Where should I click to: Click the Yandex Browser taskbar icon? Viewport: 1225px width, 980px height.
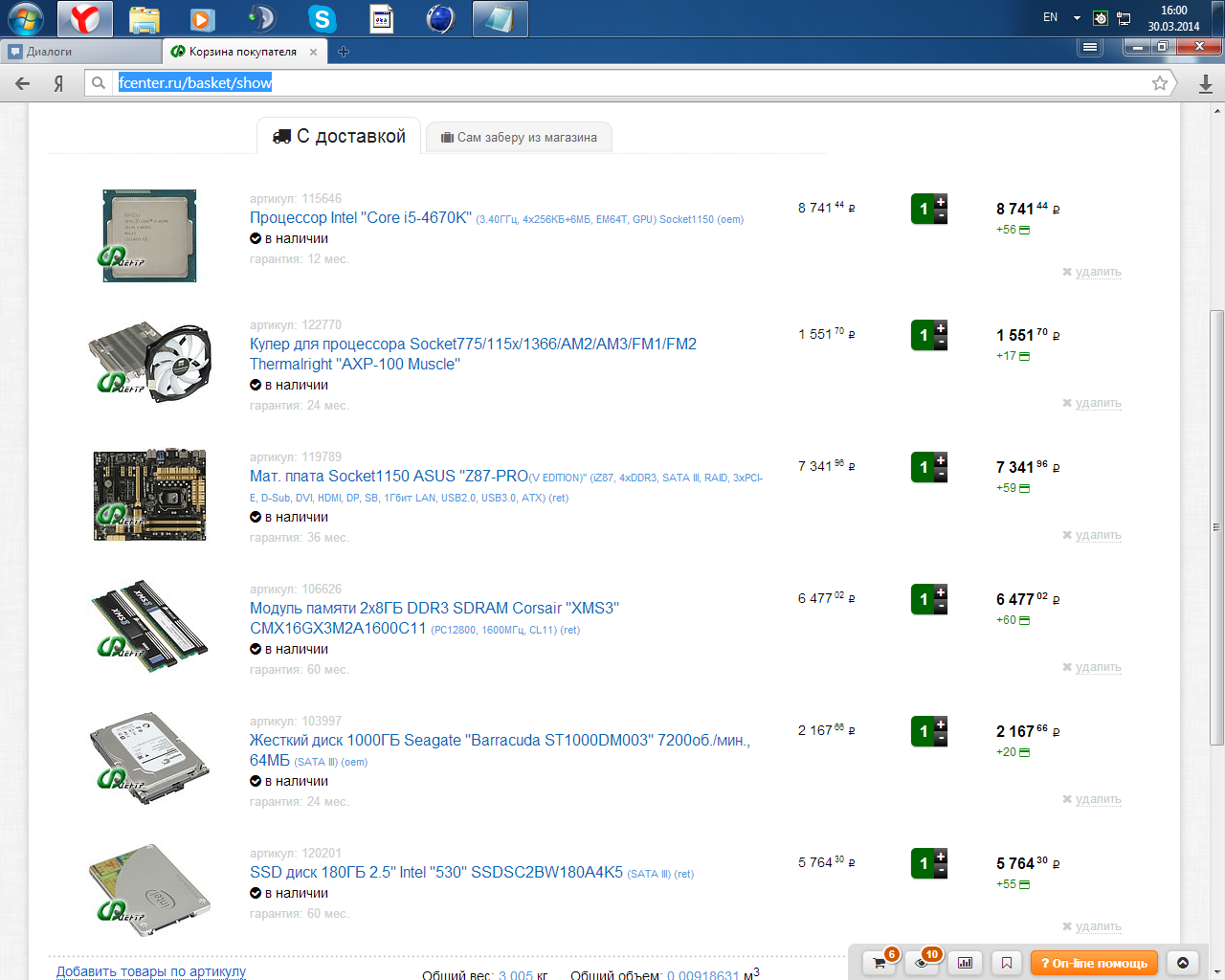(x=85, y=18)
